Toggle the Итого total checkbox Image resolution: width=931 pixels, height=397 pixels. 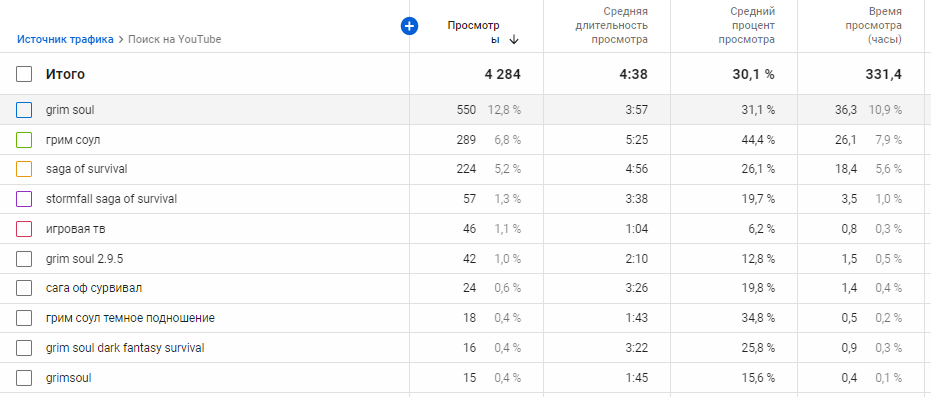(24, 74)
